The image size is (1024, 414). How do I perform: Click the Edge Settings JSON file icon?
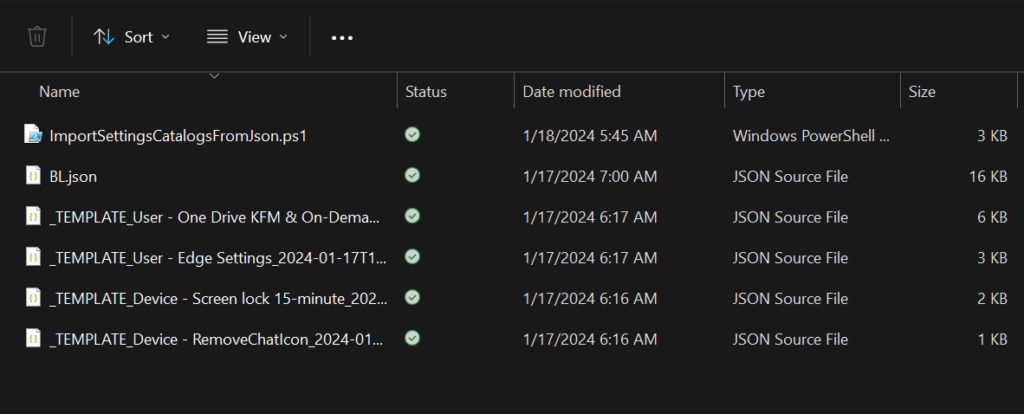point(33,257)
